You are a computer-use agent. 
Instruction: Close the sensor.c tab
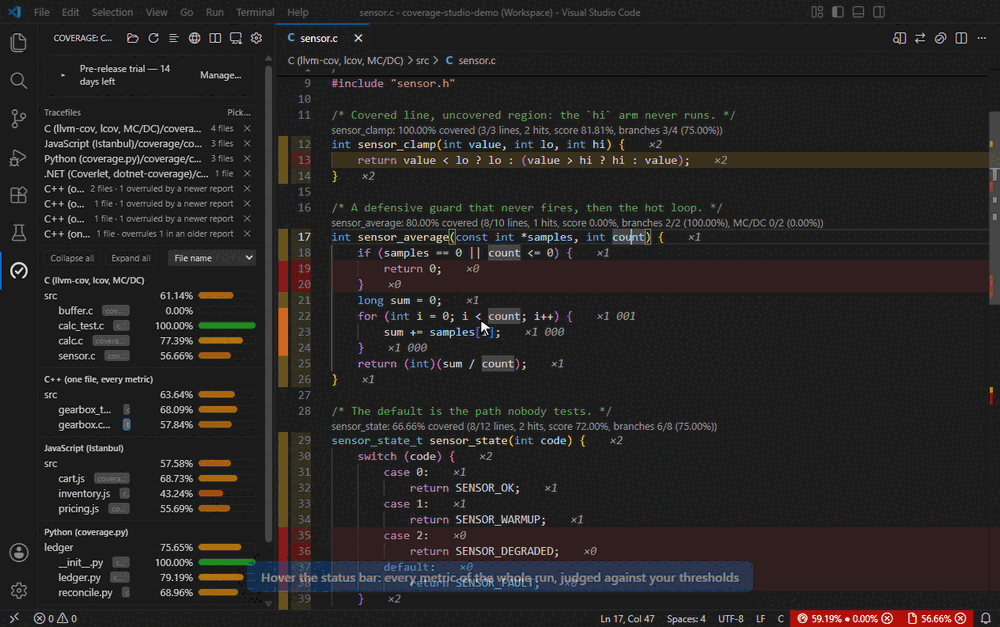click(x=358, y=38)
